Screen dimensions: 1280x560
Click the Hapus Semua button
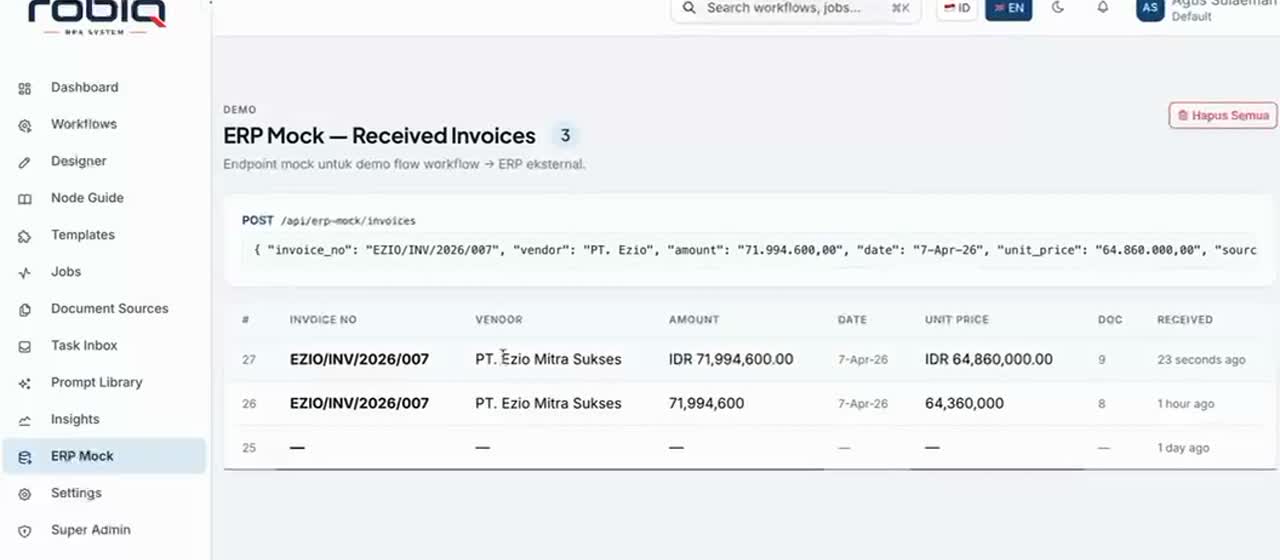[x=1222, y=115]
